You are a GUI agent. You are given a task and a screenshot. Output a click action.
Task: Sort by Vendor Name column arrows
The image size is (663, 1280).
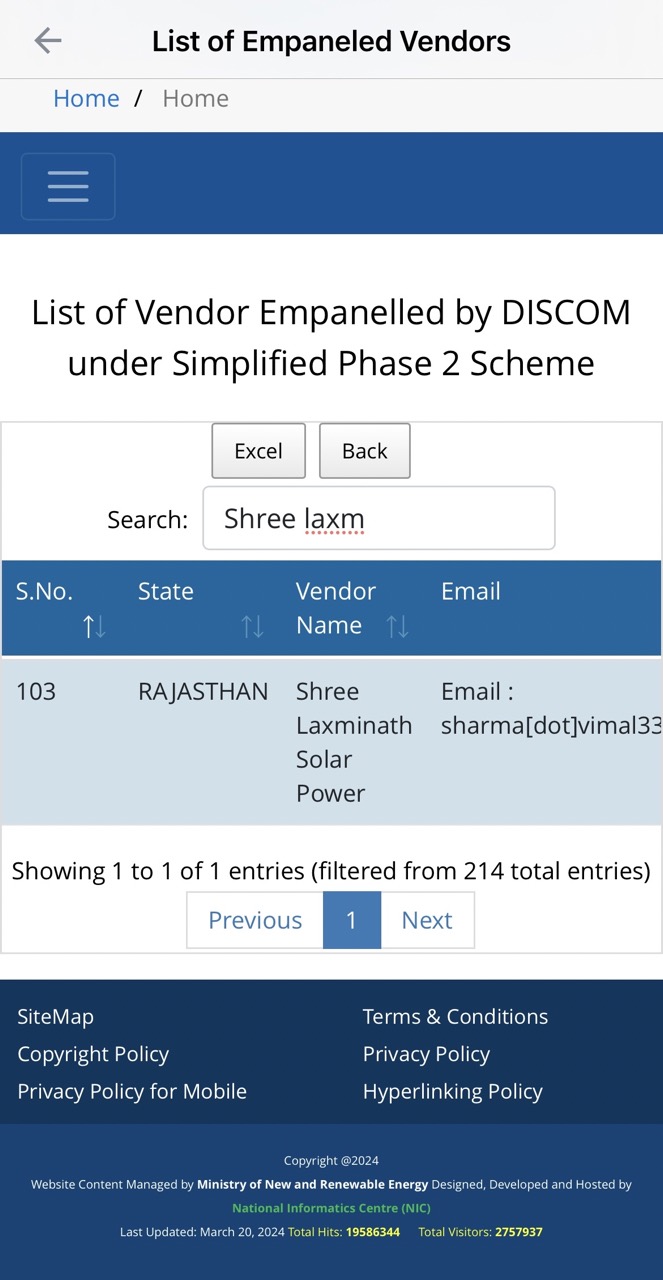397,626
